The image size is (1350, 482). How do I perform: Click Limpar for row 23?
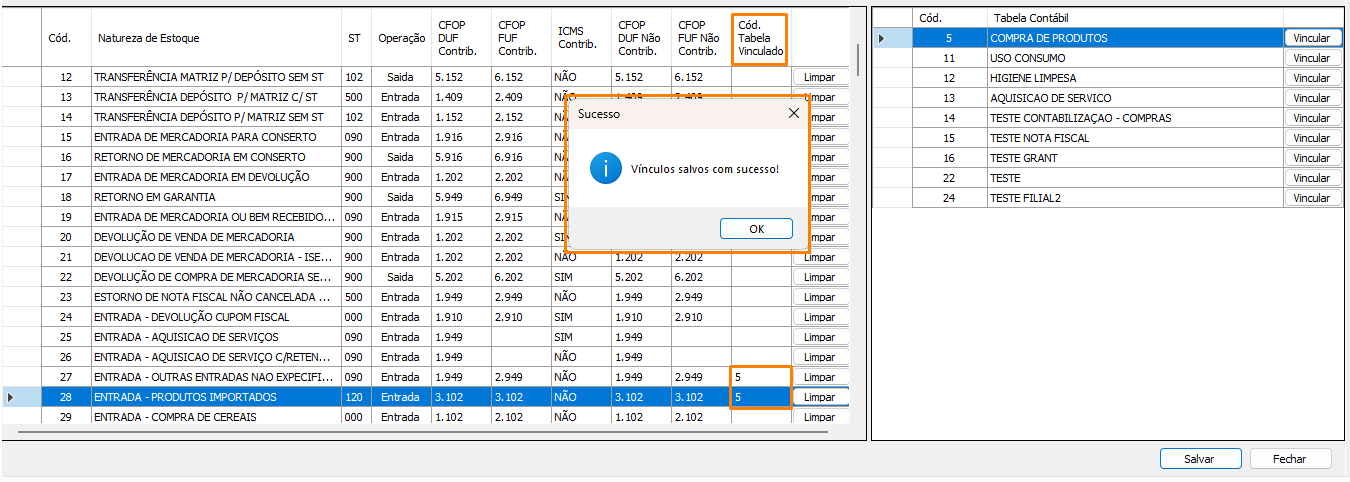(x=820, y=297)
